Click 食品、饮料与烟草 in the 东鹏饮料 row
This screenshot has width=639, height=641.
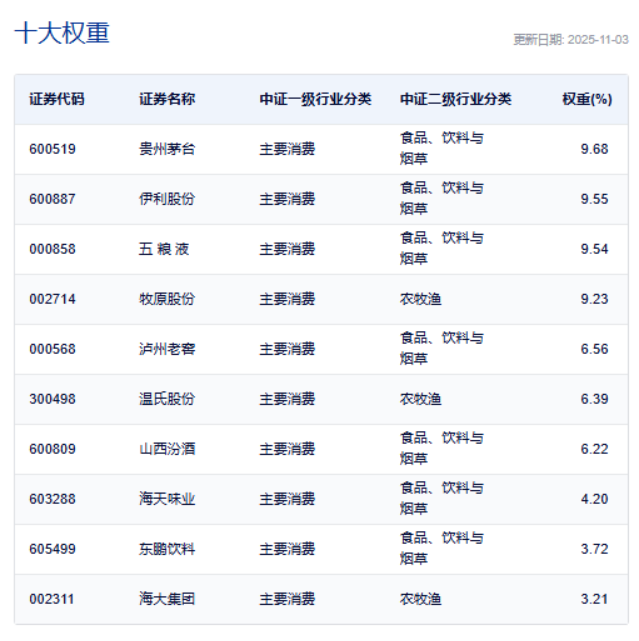442,548
